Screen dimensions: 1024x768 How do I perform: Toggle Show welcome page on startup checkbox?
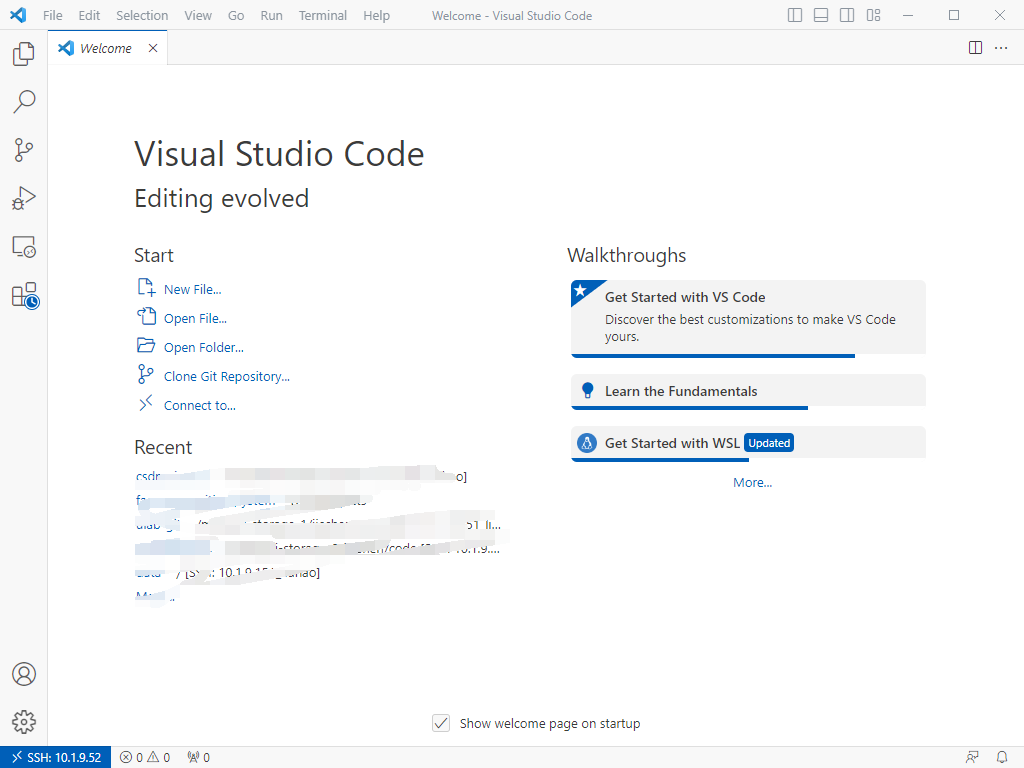pyautogui.click(x=441, y=723)
